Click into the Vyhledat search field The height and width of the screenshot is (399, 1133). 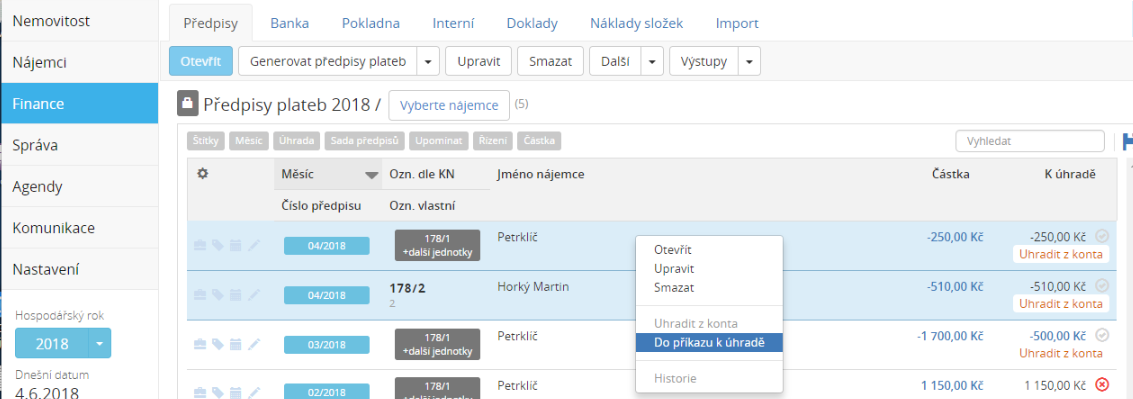pos(1030,141)
